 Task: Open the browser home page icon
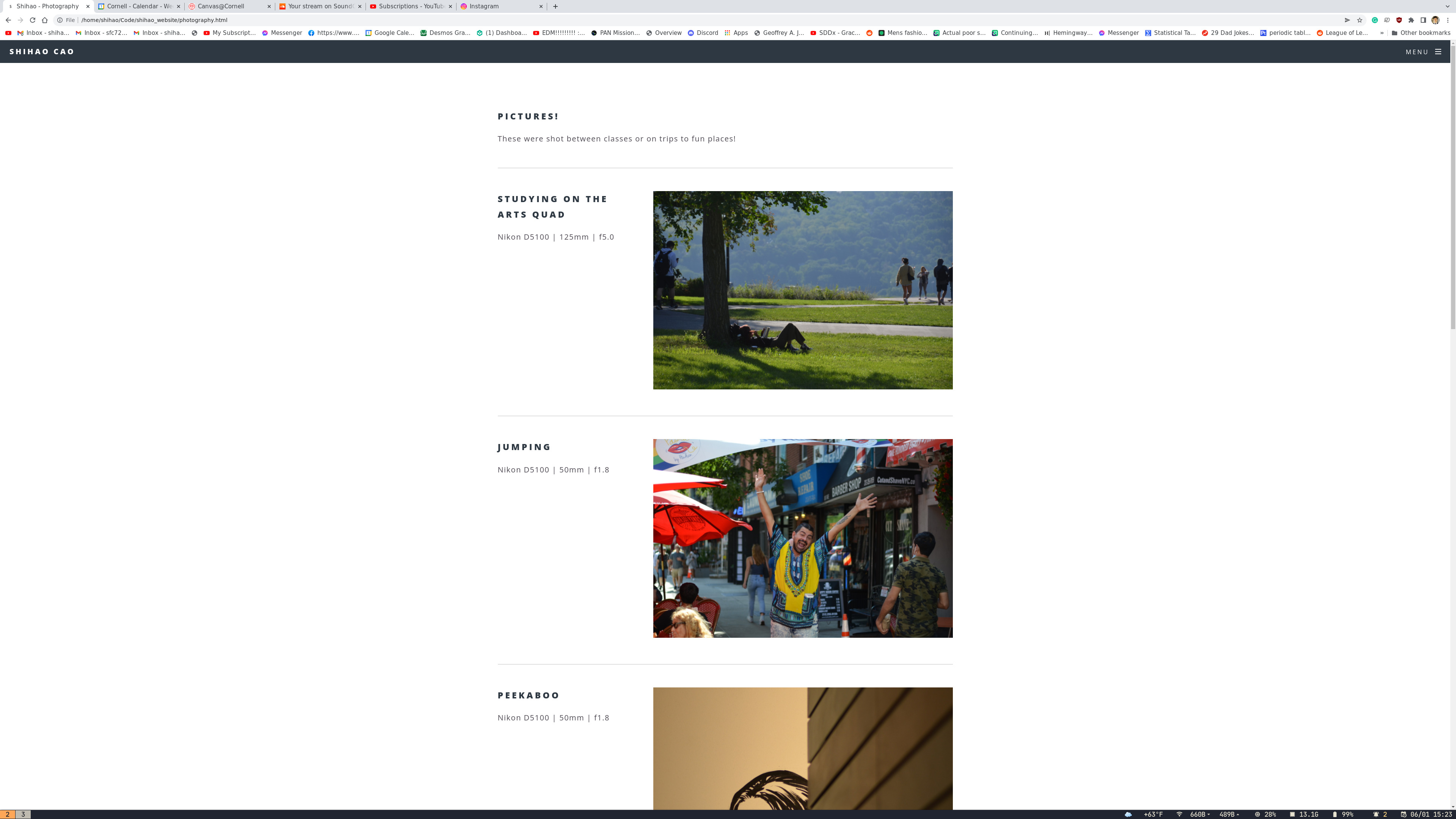[45, 20]
